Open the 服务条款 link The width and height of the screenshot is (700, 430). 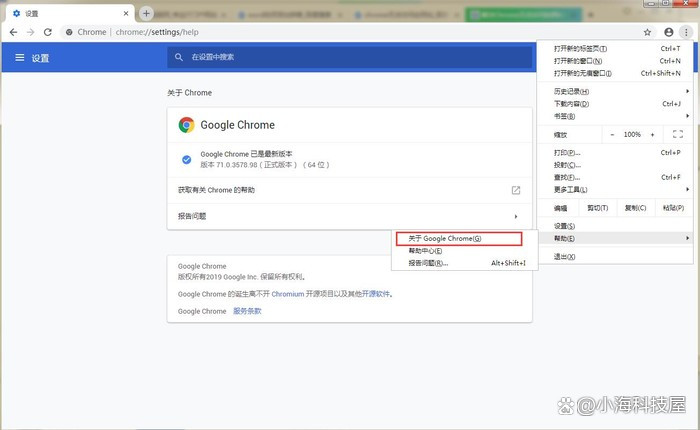(247, 311)
